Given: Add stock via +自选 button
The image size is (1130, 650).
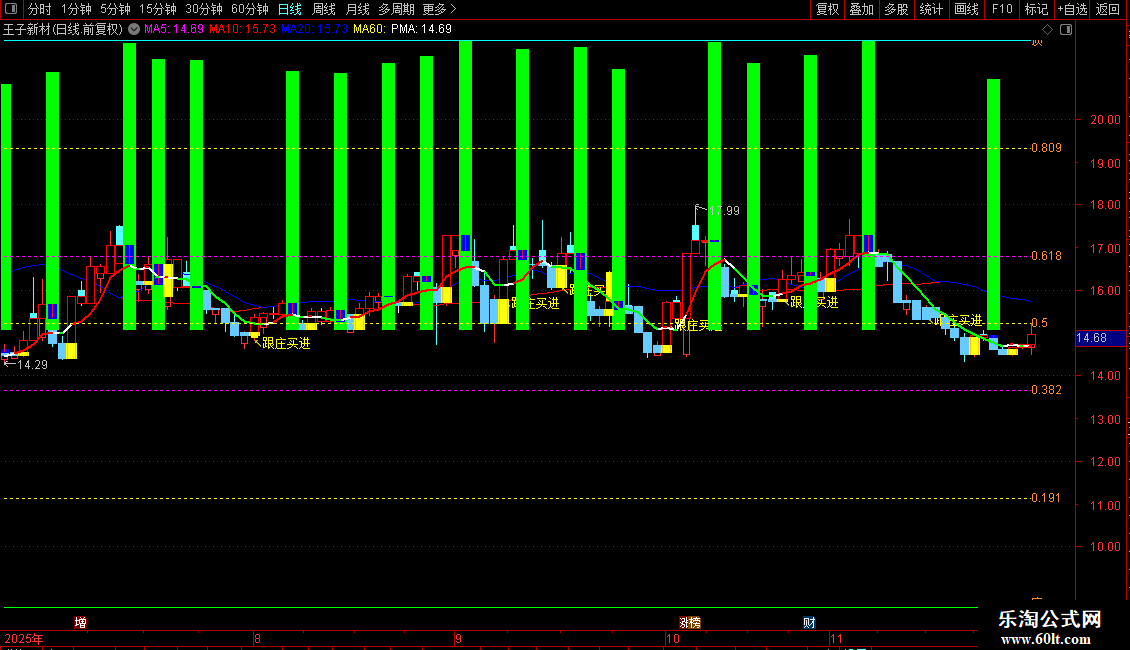Looking at the screenshot, I should click(1072, 9).
